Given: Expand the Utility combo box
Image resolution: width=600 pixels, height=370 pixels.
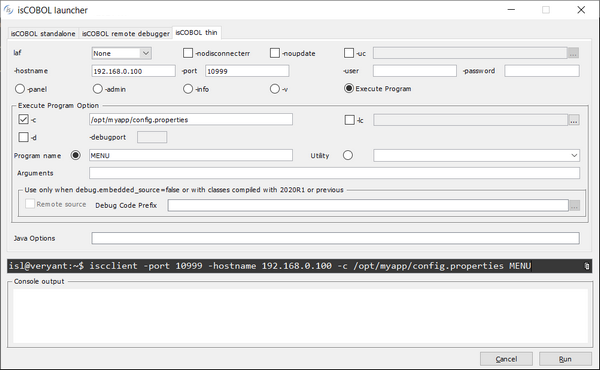Looking at the screenshot, I should 476,155.
